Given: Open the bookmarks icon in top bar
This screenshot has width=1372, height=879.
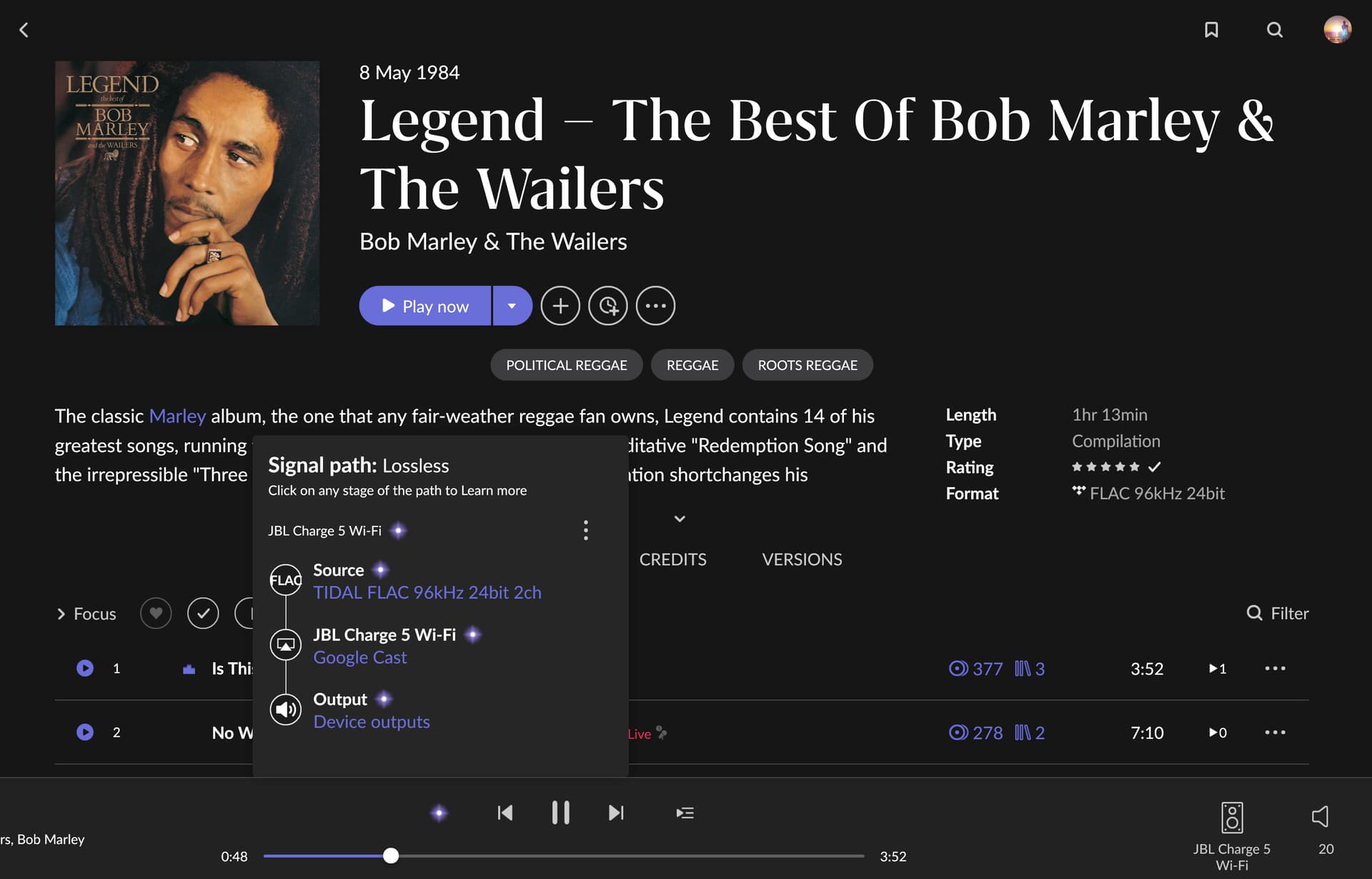Looking at the screenshot, I should click(x=1211, y=29).
